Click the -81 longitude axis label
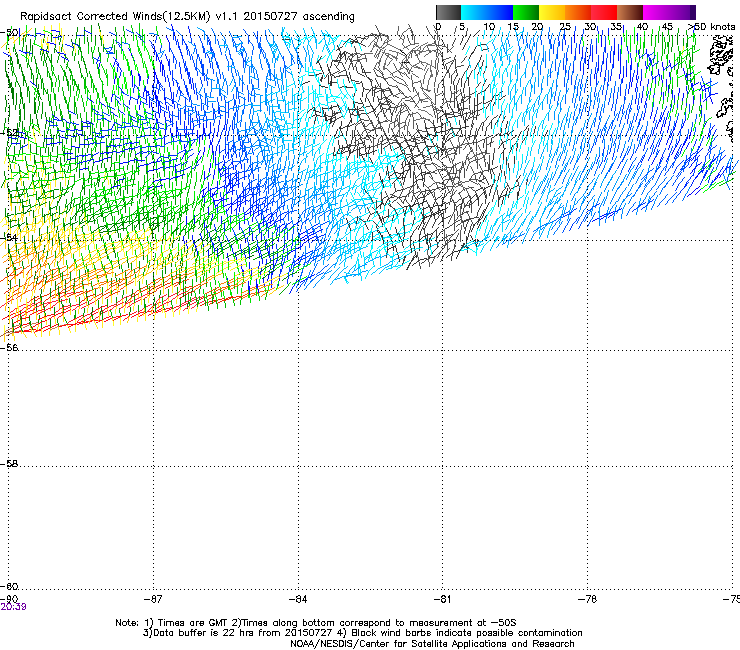The width and height of the screenshot is (740, 650). 442,599
